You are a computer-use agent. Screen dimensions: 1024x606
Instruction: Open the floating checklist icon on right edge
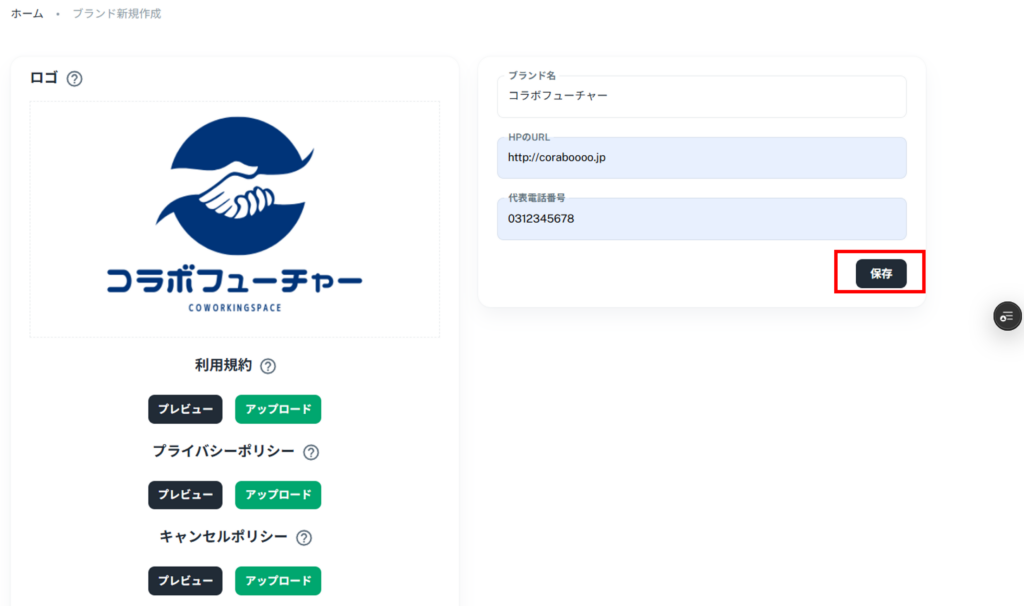[1007, 316]
